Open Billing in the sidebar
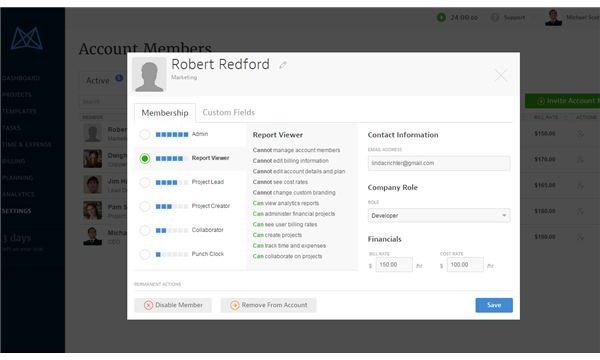The image size is (600, 360). tap(14, 161)
